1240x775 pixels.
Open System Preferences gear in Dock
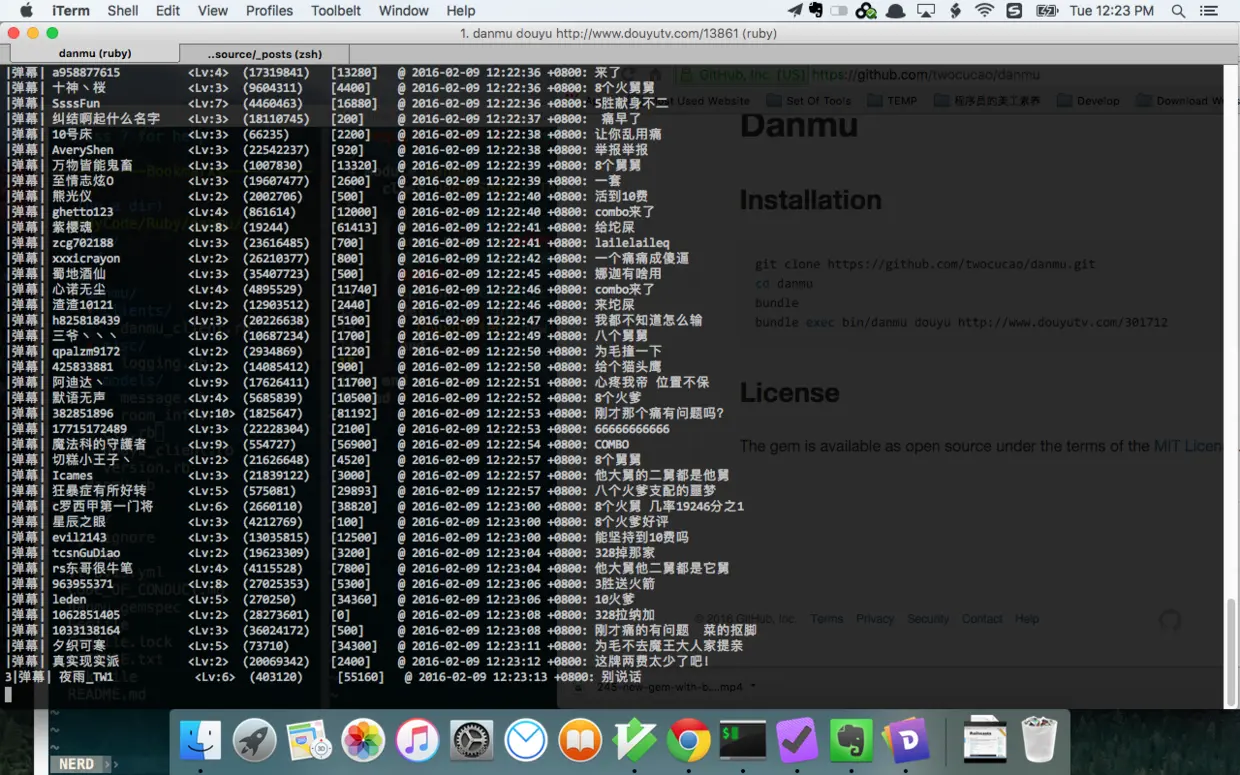[x=472, y=741]
